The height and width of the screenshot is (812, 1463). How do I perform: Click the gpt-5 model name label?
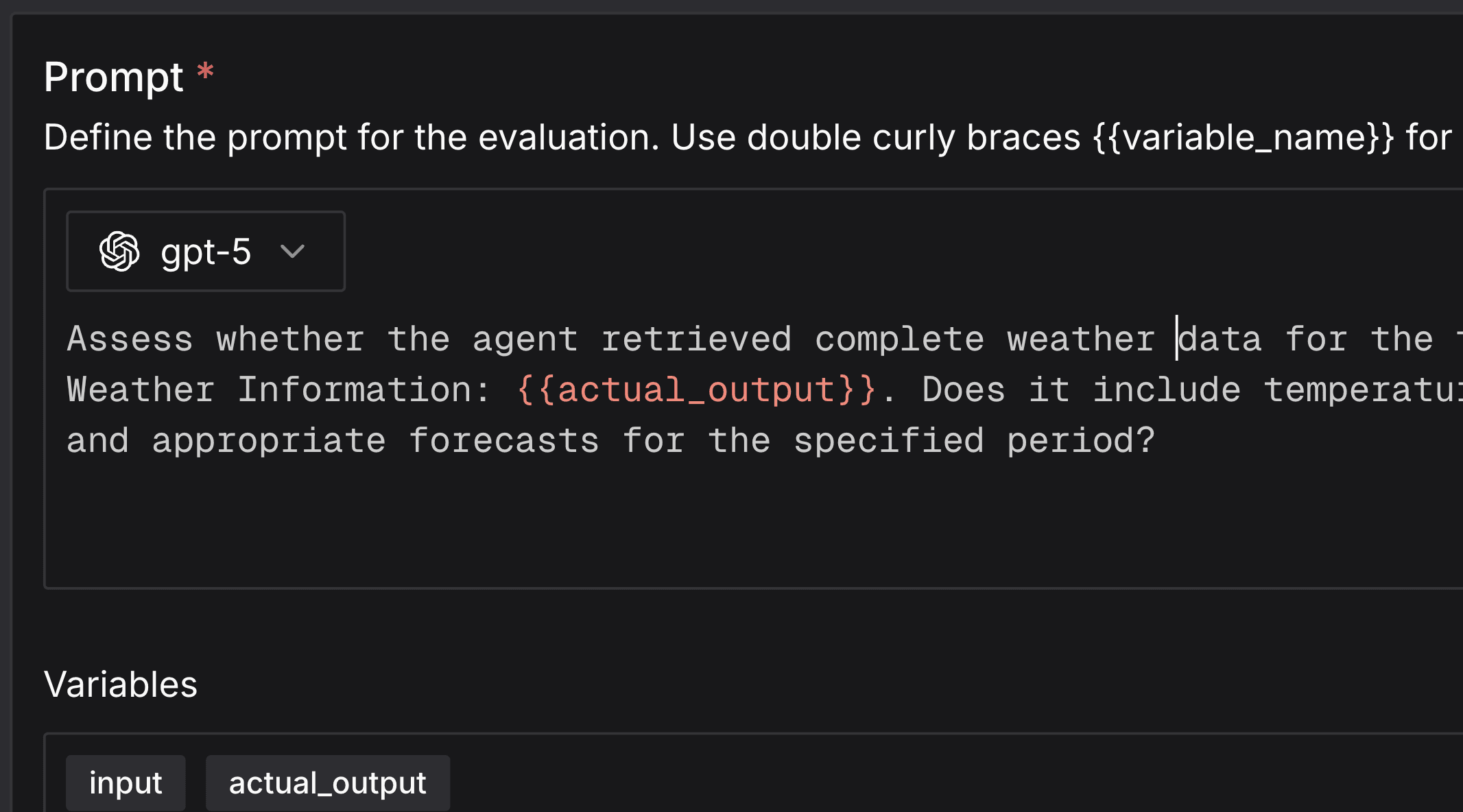tap(206, 252)
